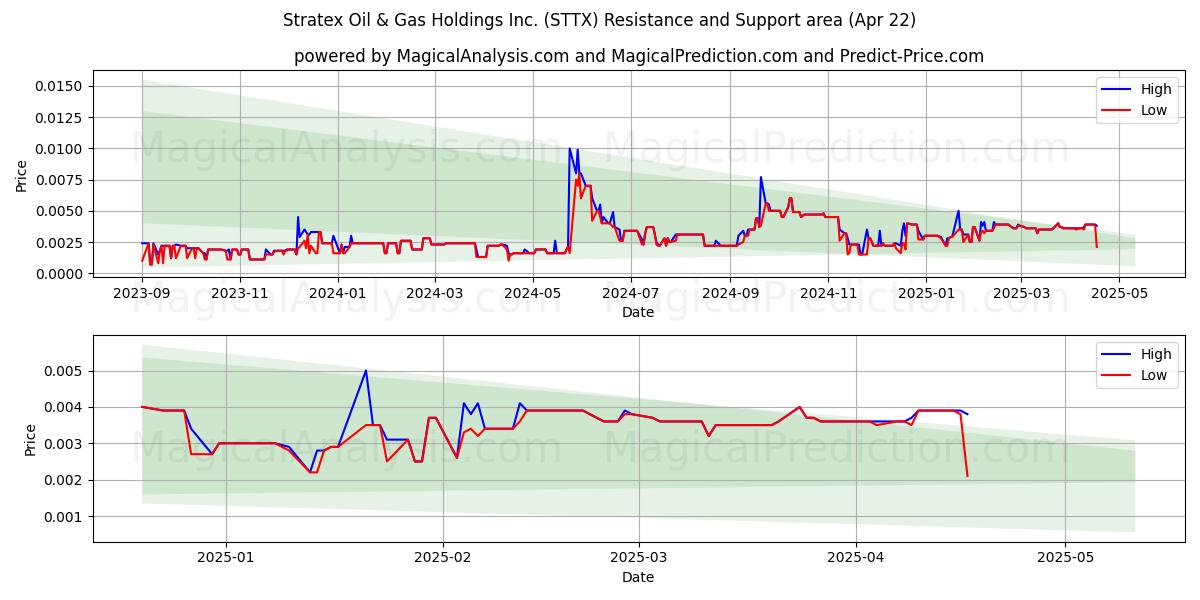Click the 2023-09 date tick label
This screenshot has height=600, width=1200.
pyautogui.click(x=142, y=293)
